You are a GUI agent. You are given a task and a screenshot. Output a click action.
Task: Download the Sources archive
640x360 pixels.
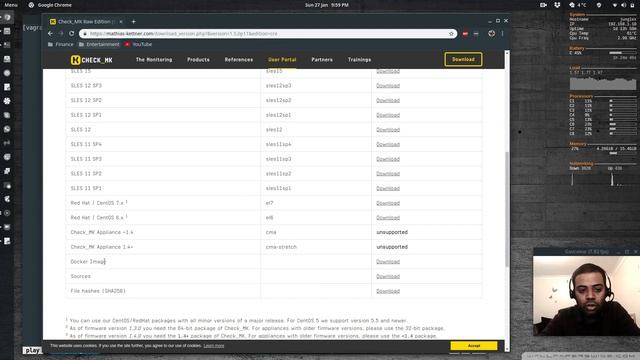pyautogui.click(x=388, y=276)
